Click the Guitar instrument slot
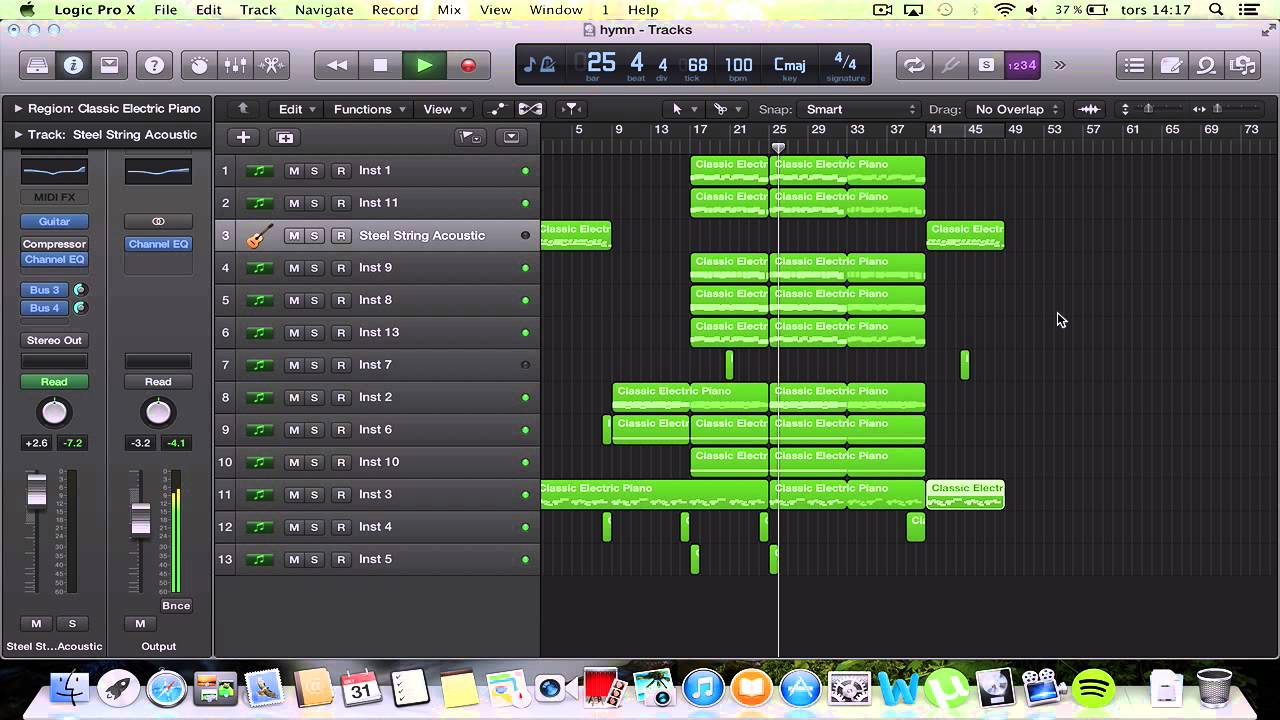 55,221
